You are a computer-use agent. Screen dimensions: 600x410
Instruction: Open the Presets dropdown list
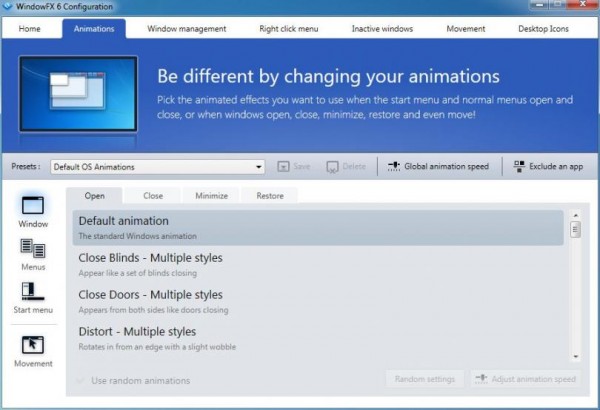[157, 167]
